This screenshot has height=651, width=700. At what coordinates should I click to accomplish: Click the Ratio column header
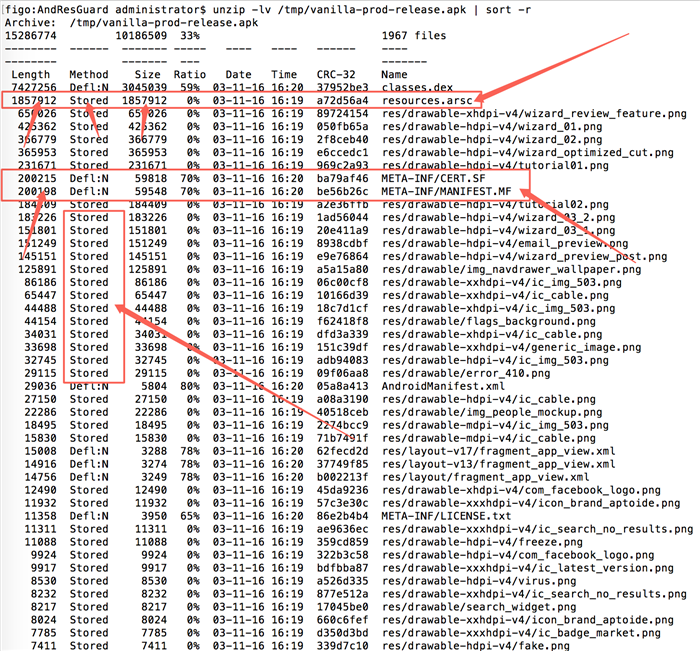[x=190, y=75]
